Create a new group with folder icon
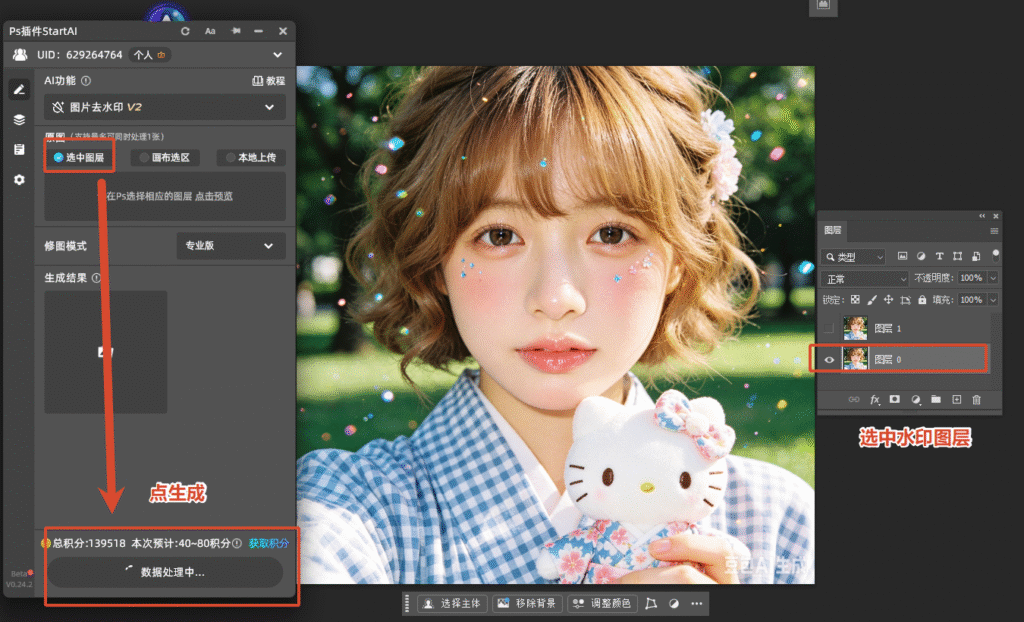The width and height of the screenshot is (1024, 622). click(x=936, y=399)
